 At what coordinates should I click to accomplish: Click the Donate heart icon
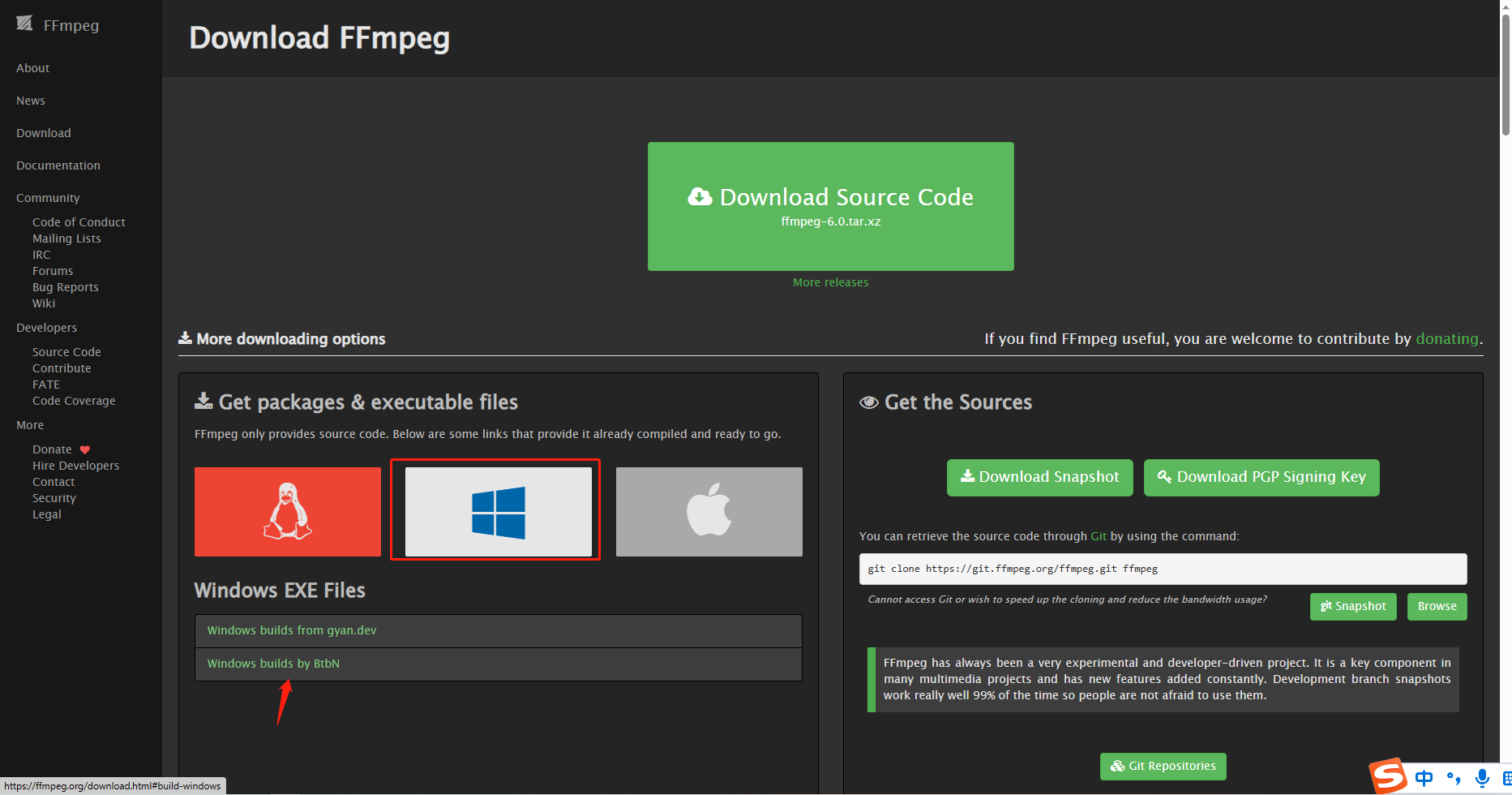pyautogui.click(x=85, y=449)
